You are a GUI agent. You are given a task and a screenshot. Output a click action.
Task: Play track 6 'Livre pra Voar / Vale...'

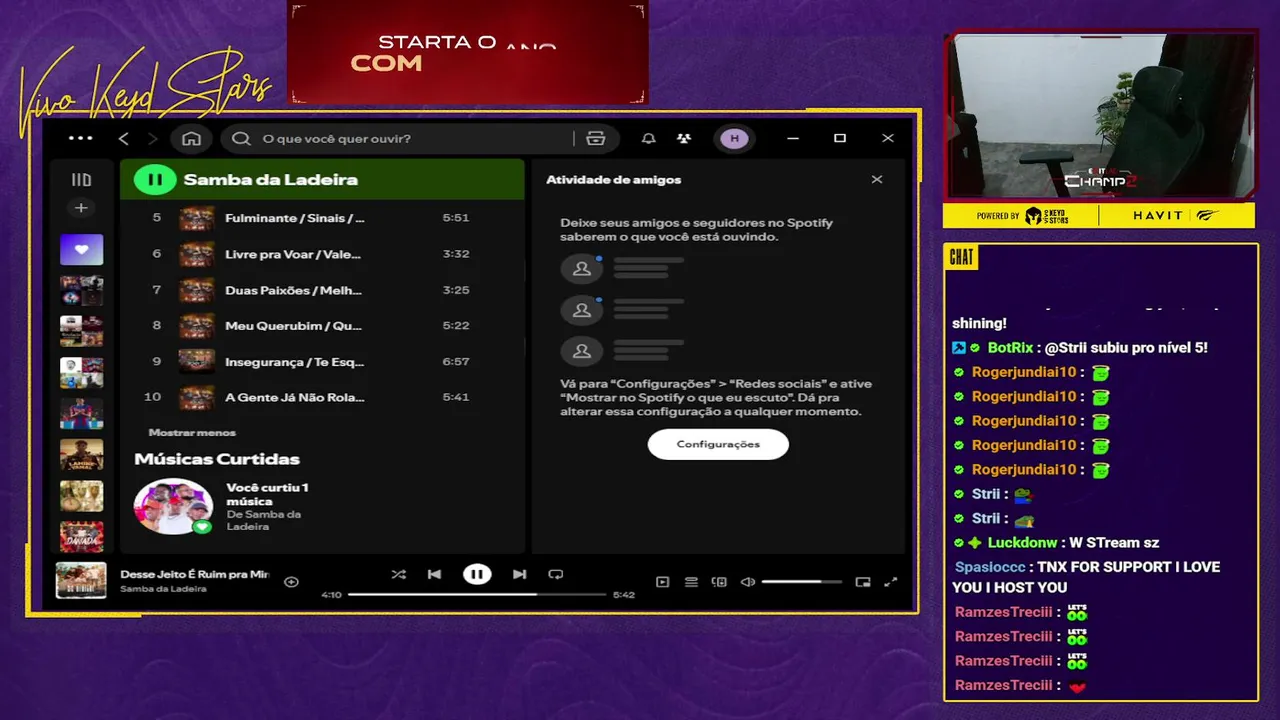(x=322, y=254)
